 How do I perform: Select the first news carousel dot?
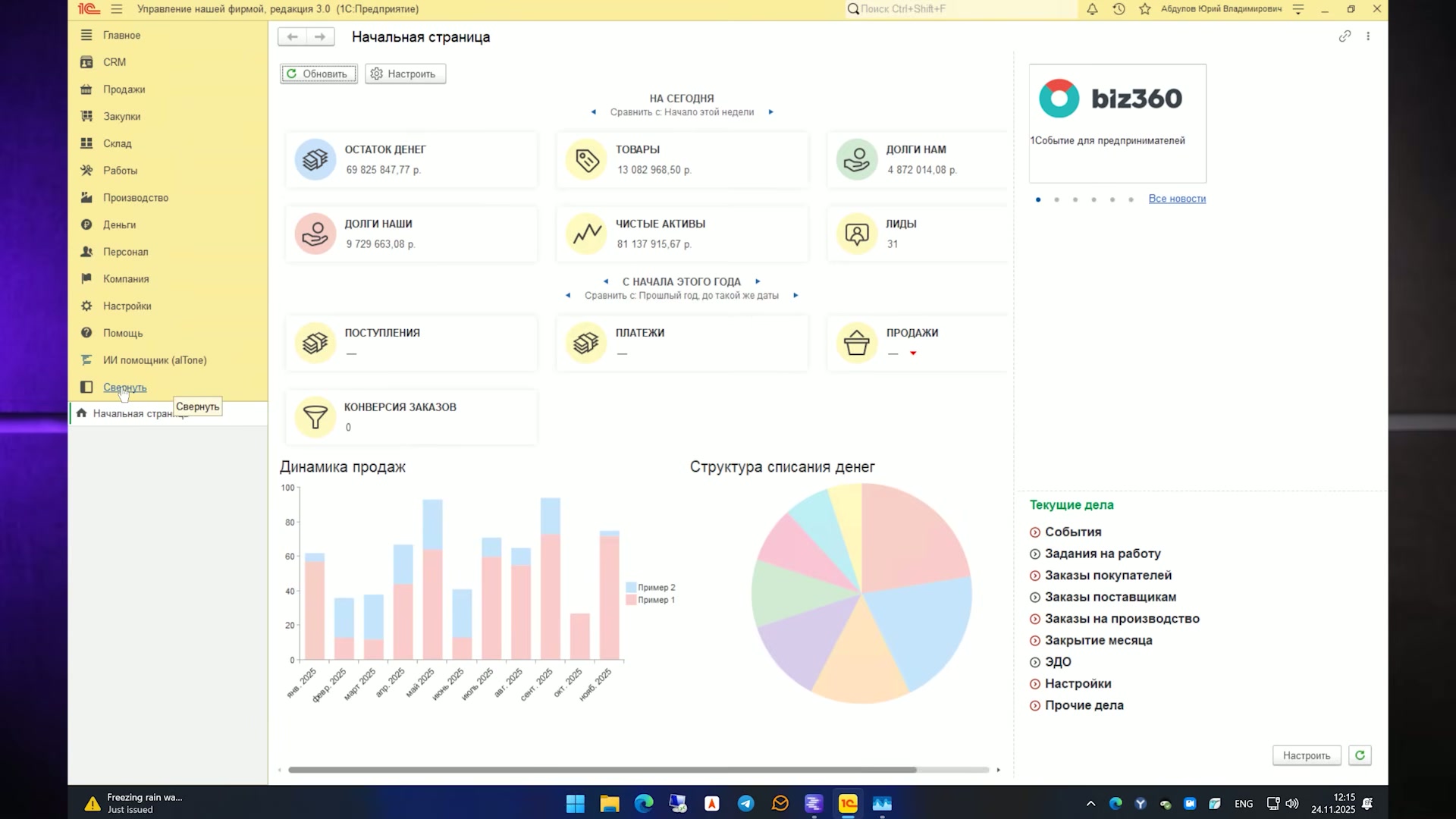tap(1038, 199)
